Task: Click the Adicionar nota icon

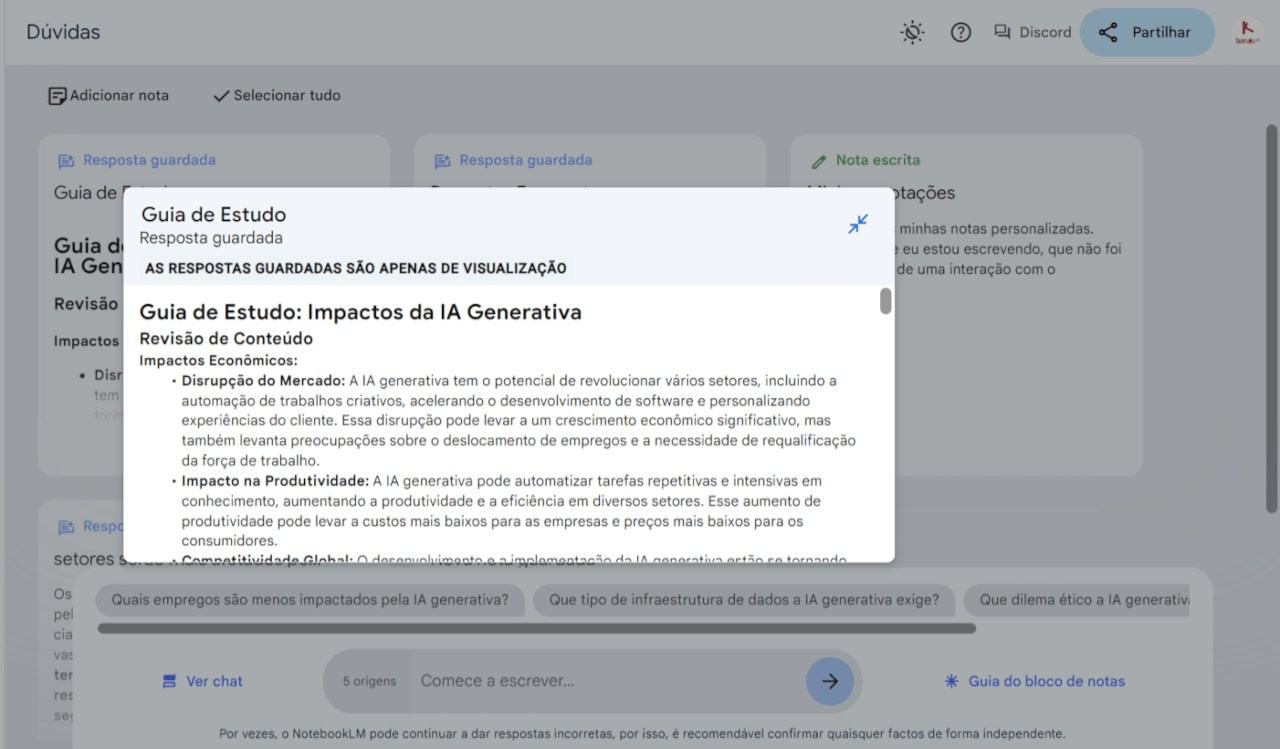Action: click(x=57, y=96)
